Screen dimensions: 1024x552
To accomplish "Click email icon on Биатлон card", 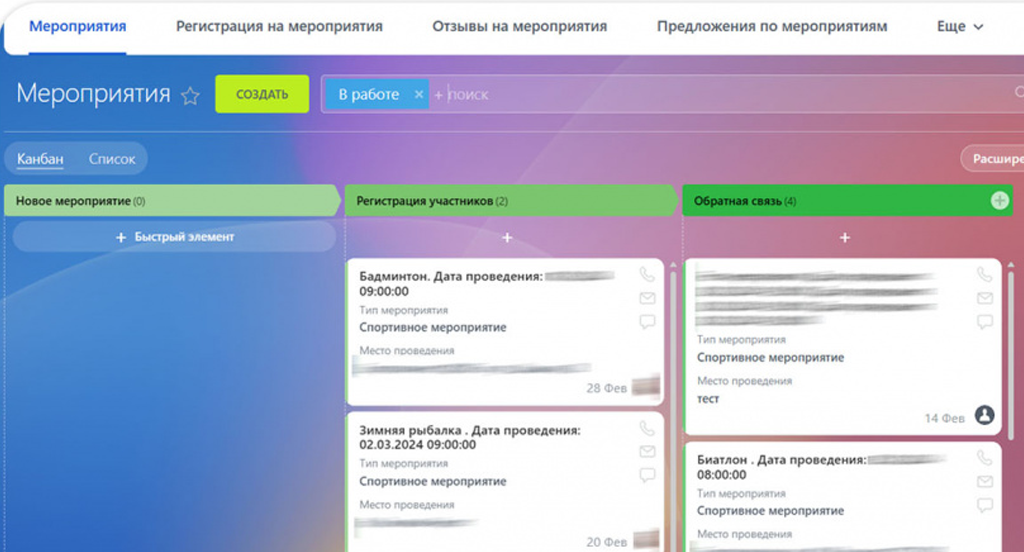I will (985, 482).
